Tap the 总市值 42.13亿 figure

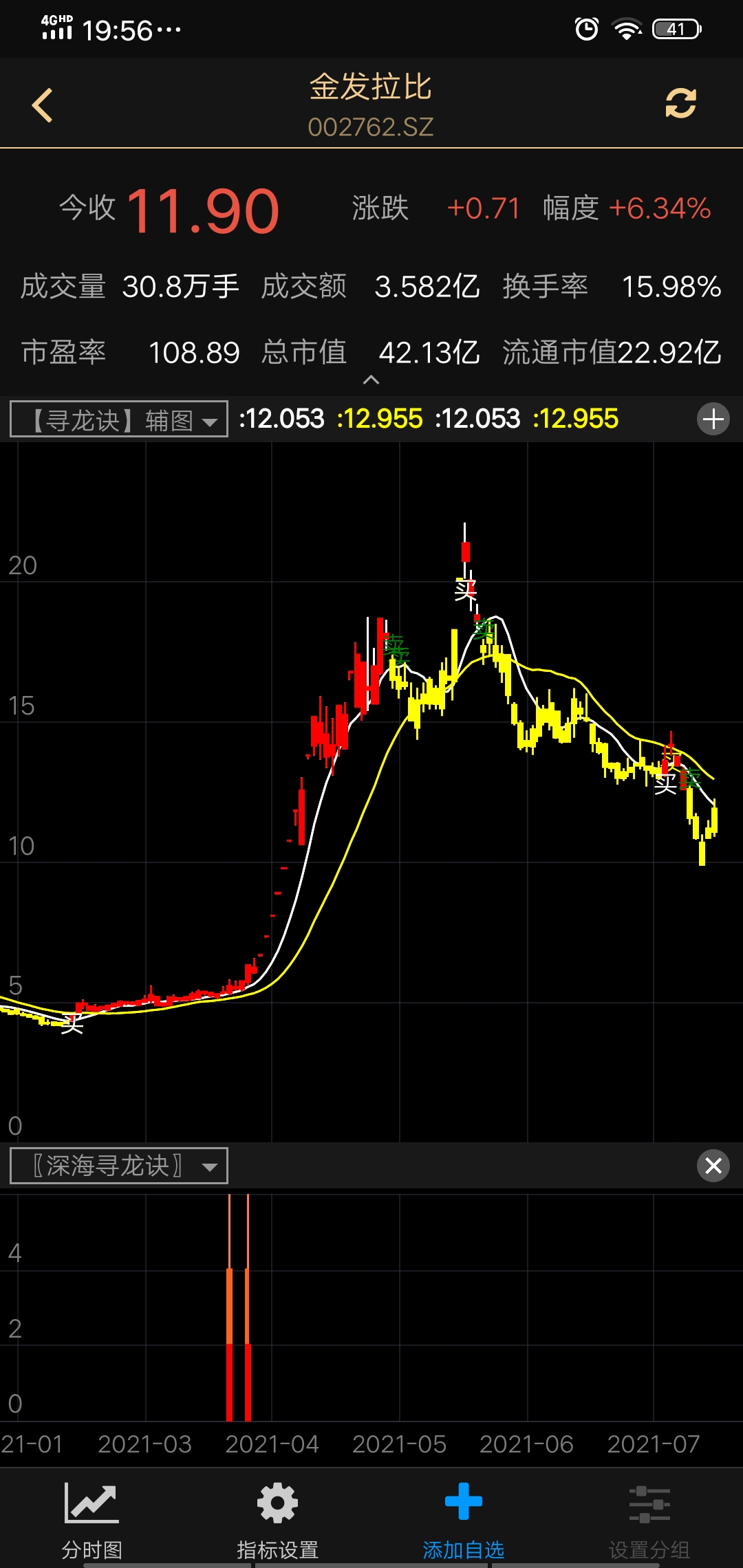[429, 353]
